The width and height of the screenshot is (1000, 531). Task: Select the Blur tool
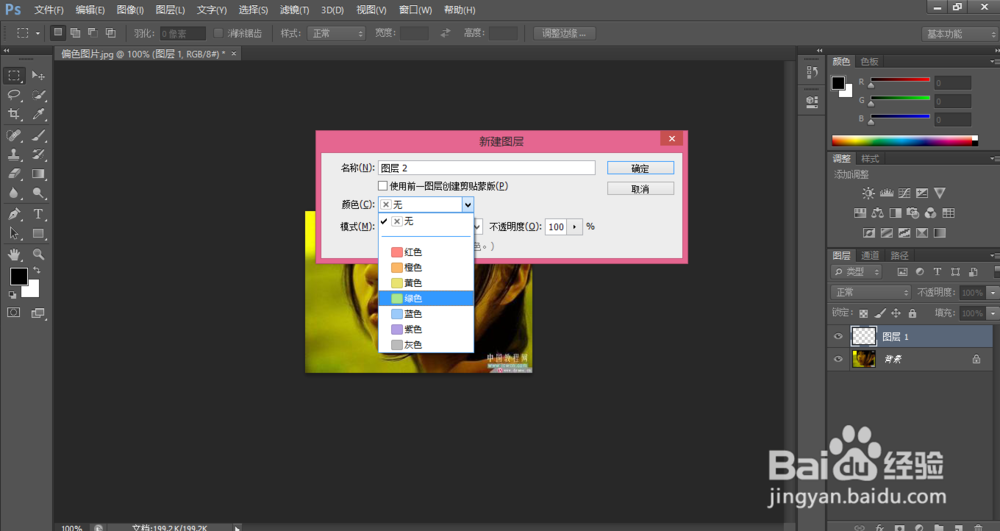coord(13,193)
